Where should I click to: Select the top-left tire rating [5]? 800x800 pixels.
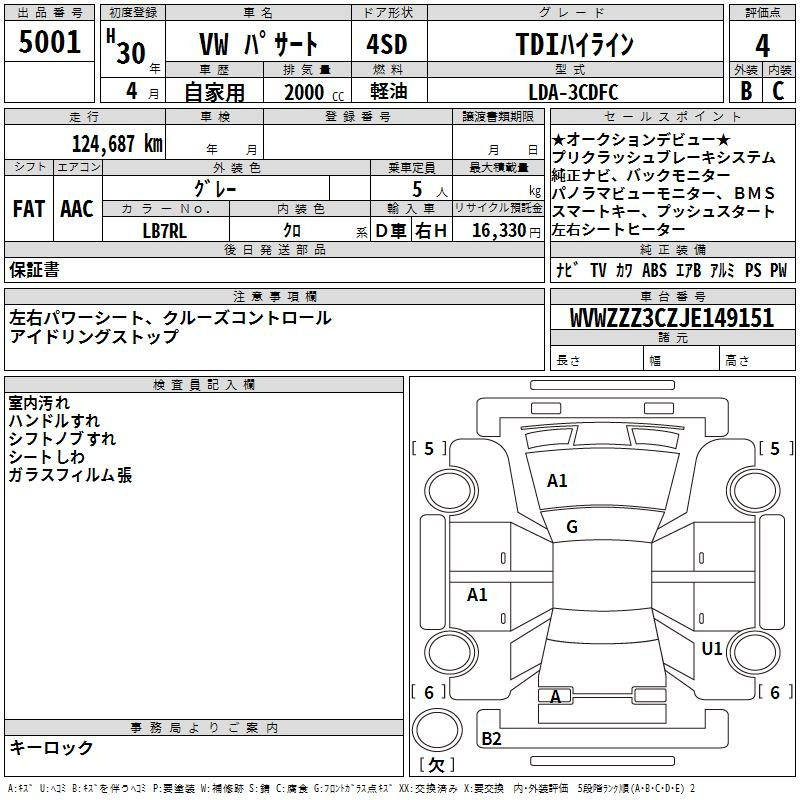[x=430, y=449]
